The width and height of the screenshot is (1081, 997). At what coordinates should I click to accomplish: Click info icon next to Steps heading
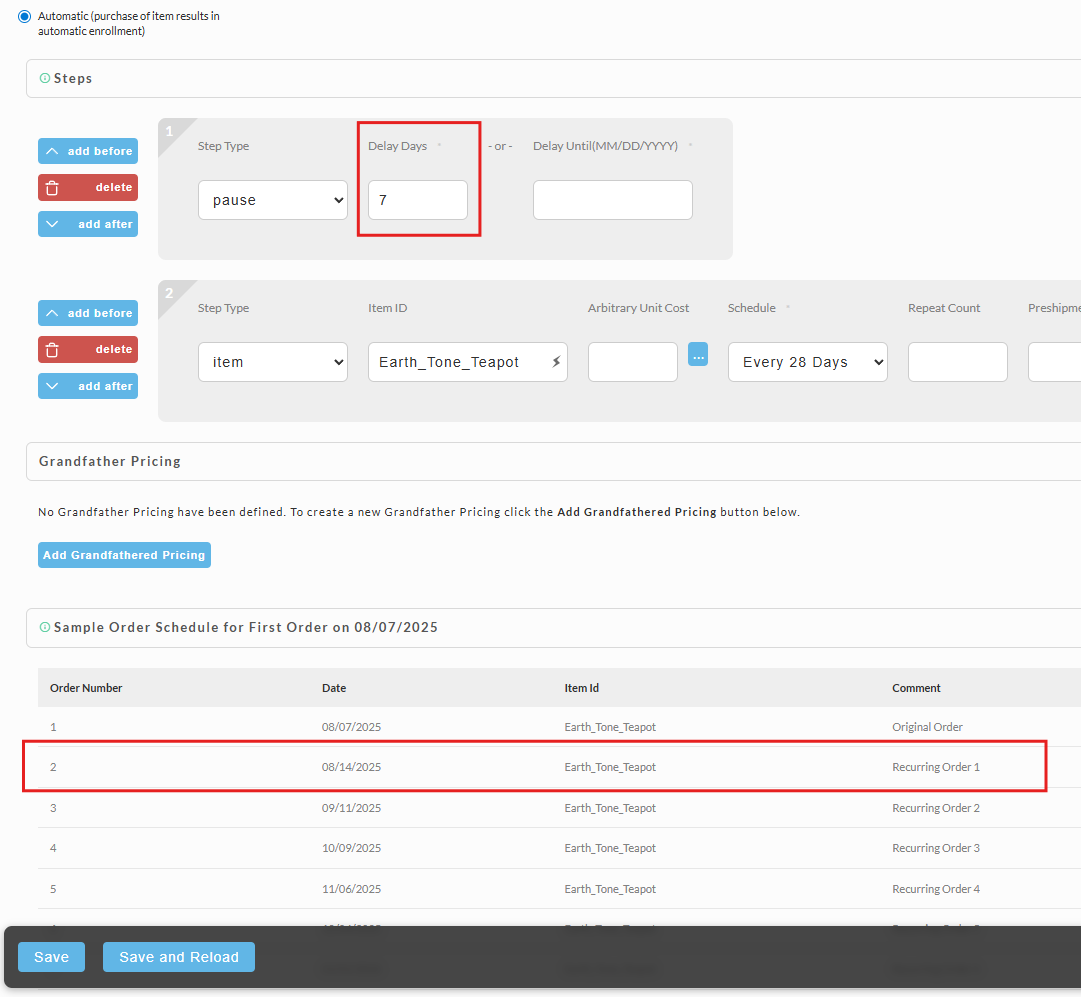45,79
